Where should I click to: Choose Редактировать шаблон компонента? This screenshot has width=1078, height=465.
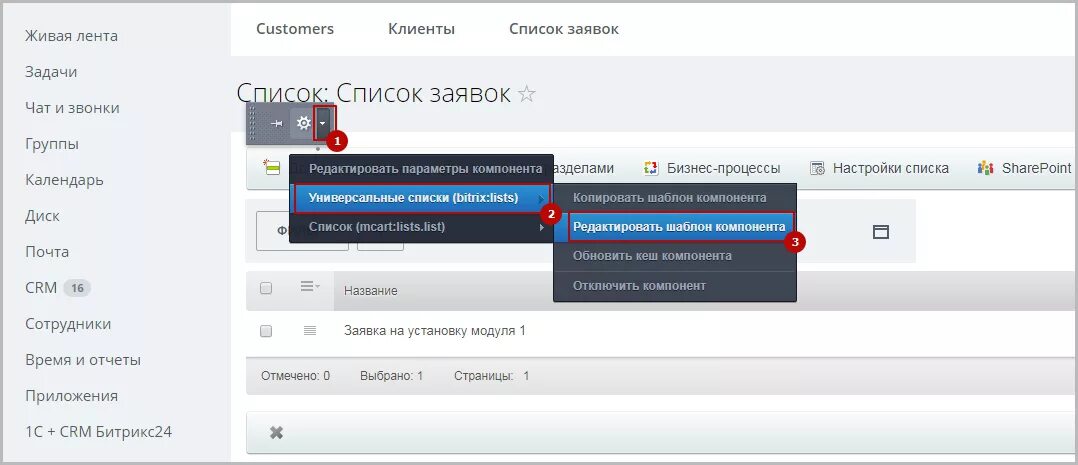681,227
